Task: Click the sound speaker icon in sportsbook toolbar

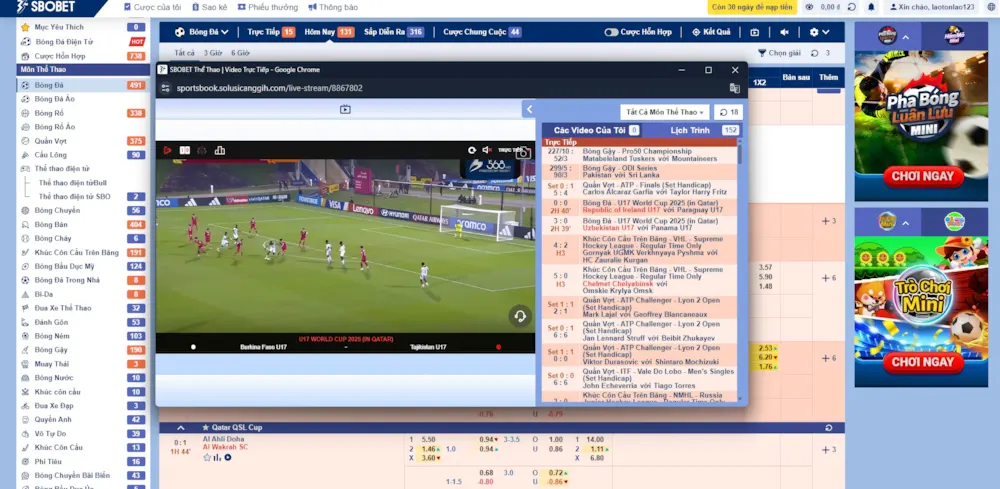Action: pos(782,32)
